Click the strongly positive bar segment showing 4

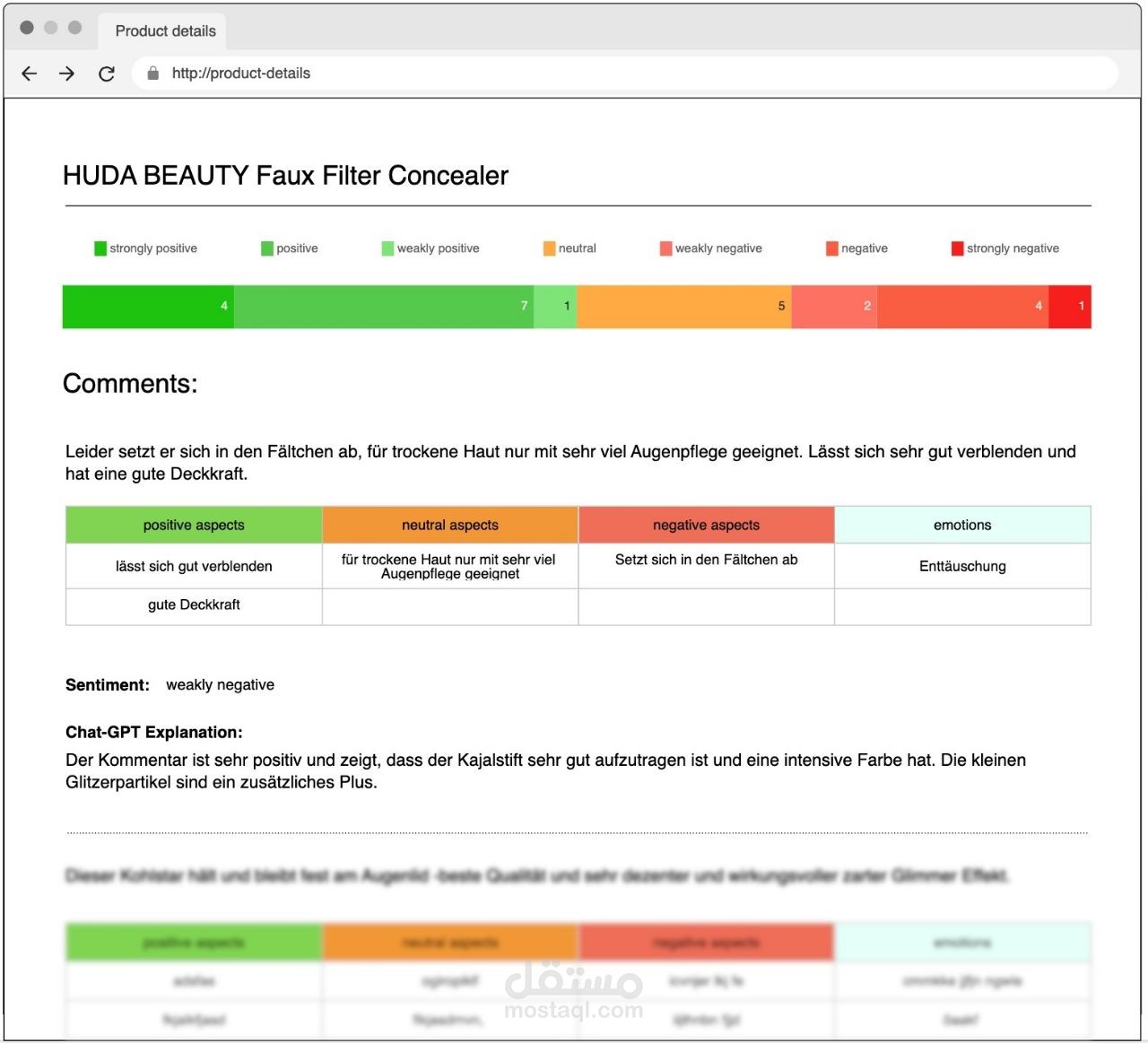[148, 307]
